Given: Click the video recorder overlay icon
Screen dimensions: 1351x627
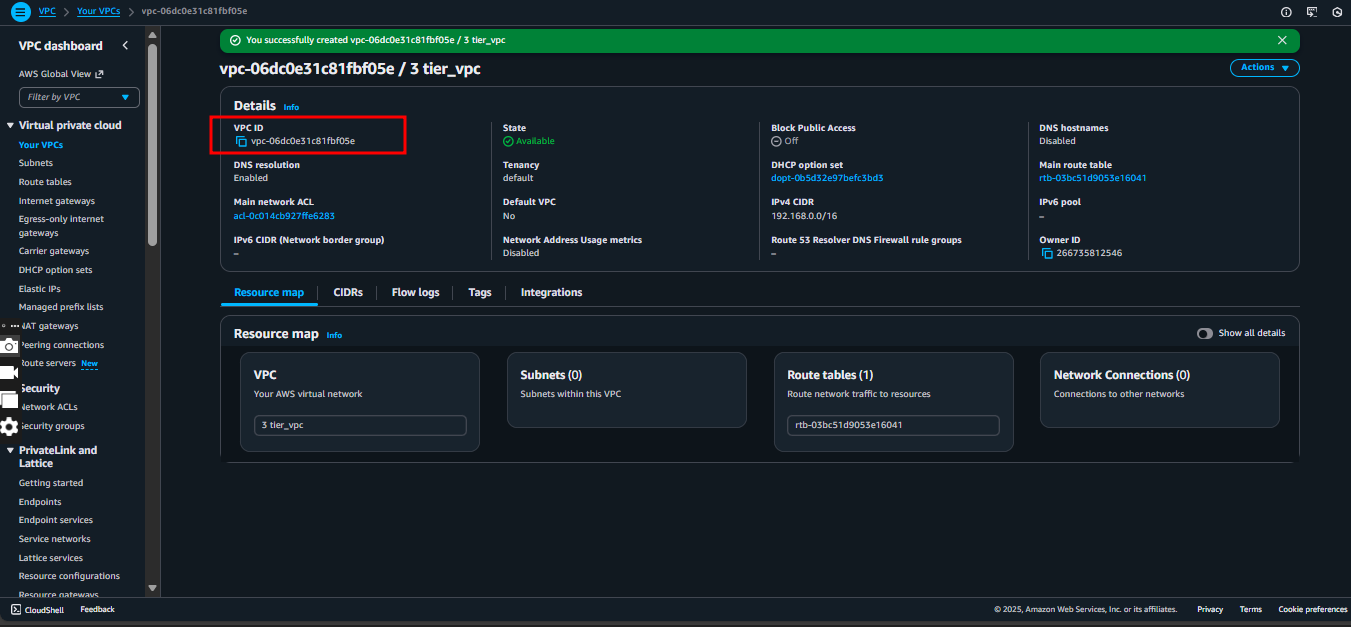Looking at the screenshot, I should pos(9,372).
